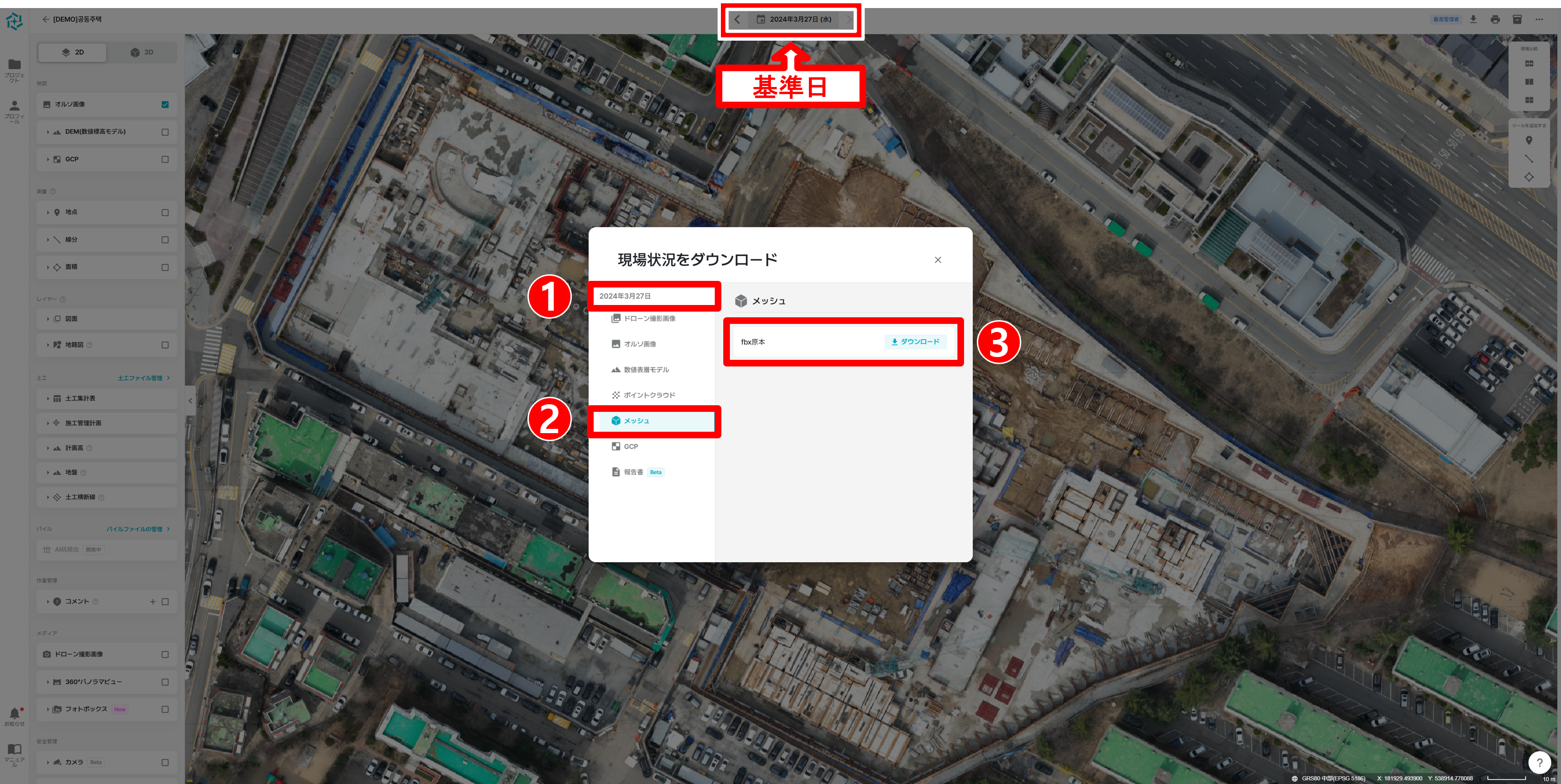Close the download dialog
1561x784 pixels.
click(938, 260)
